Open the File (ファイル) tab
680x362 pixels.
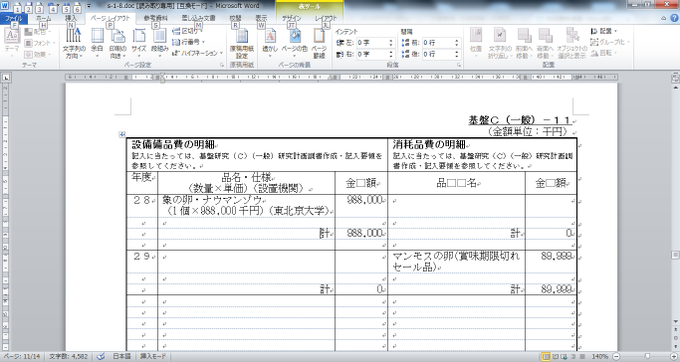pyautogui.click(x=14, y=19)
